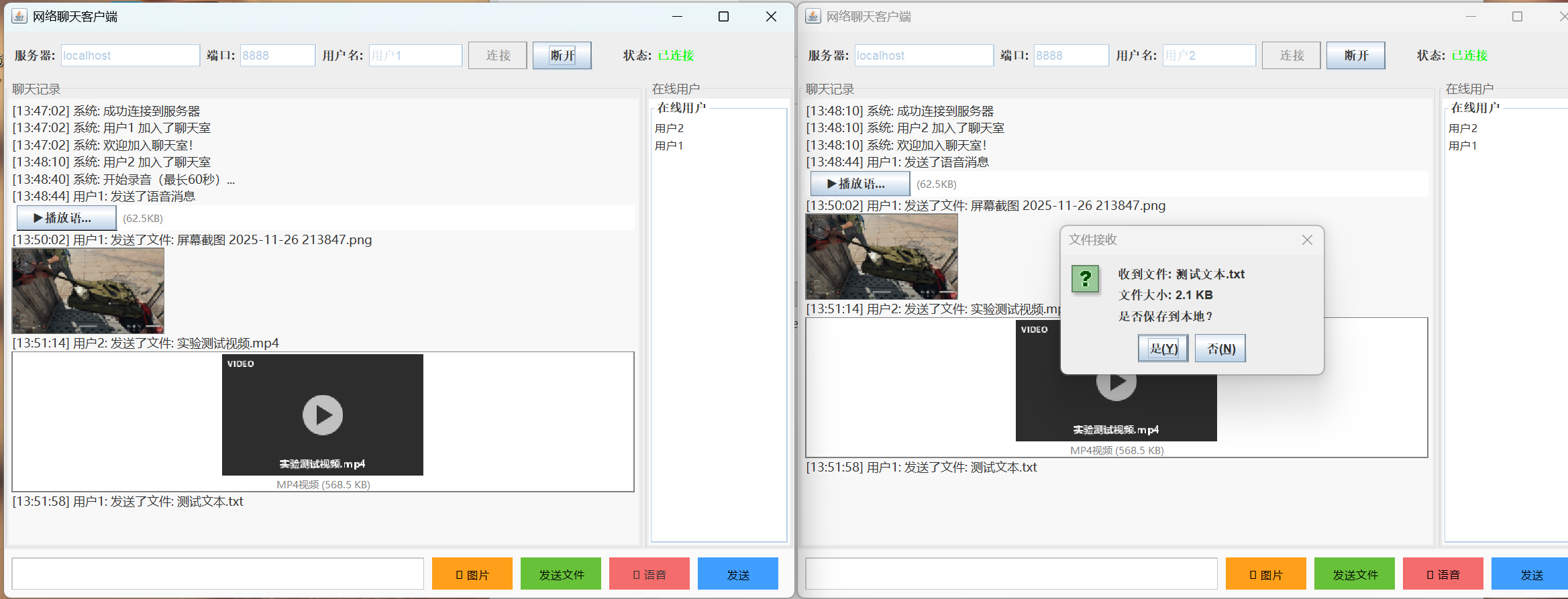Click 13:48:10 成功连接到服务器 line in right chat

[900, 111]
